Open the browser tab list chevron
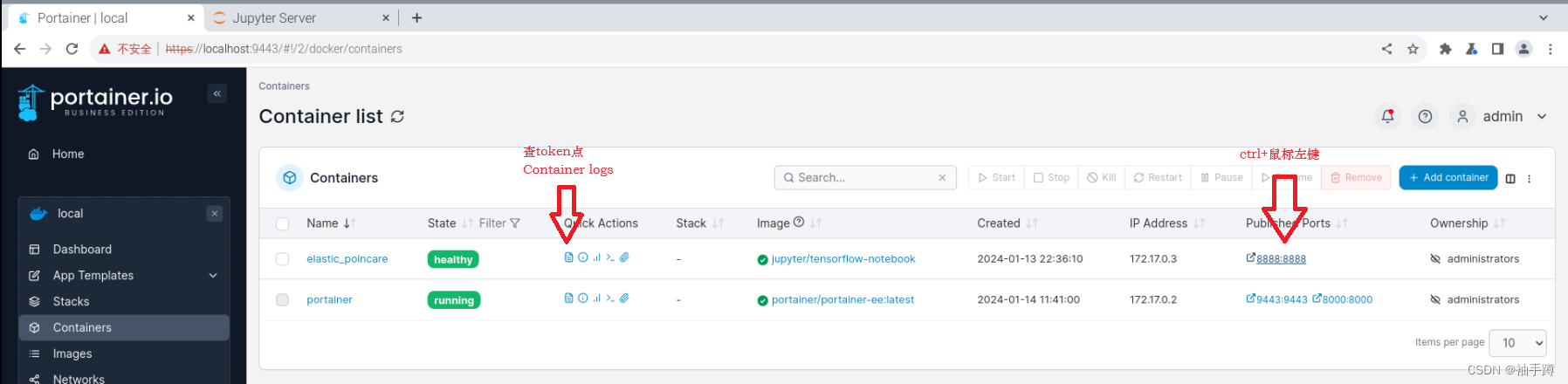 pyautogui.click(x=1543, y=17)
